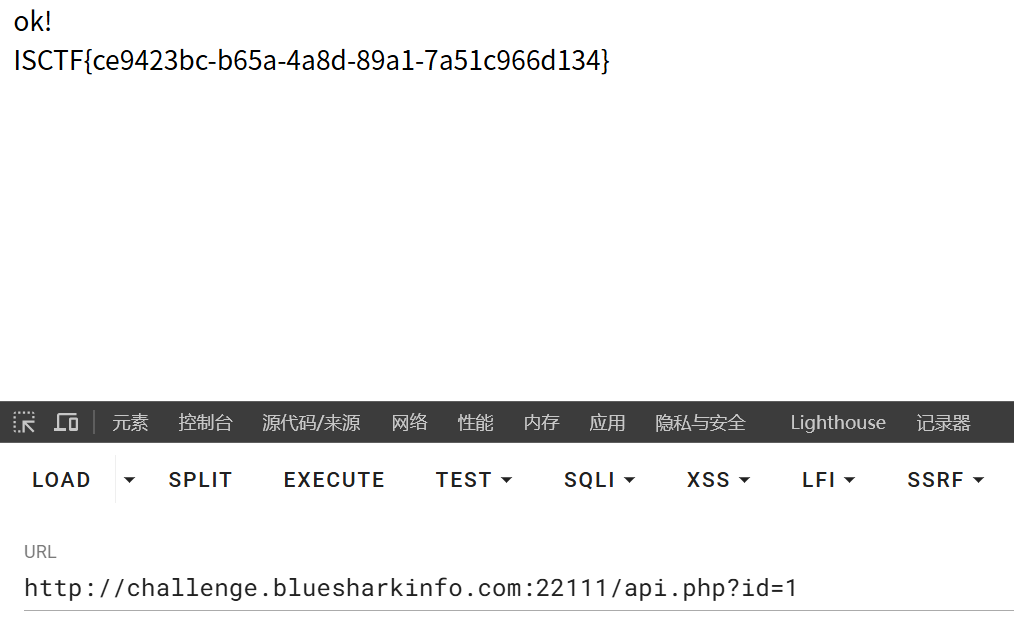Image resolution: width=1014 pixels, height=617 pixels.
Task: Open the 性能 (Performance) tab
Action: [x=475, y=423]
